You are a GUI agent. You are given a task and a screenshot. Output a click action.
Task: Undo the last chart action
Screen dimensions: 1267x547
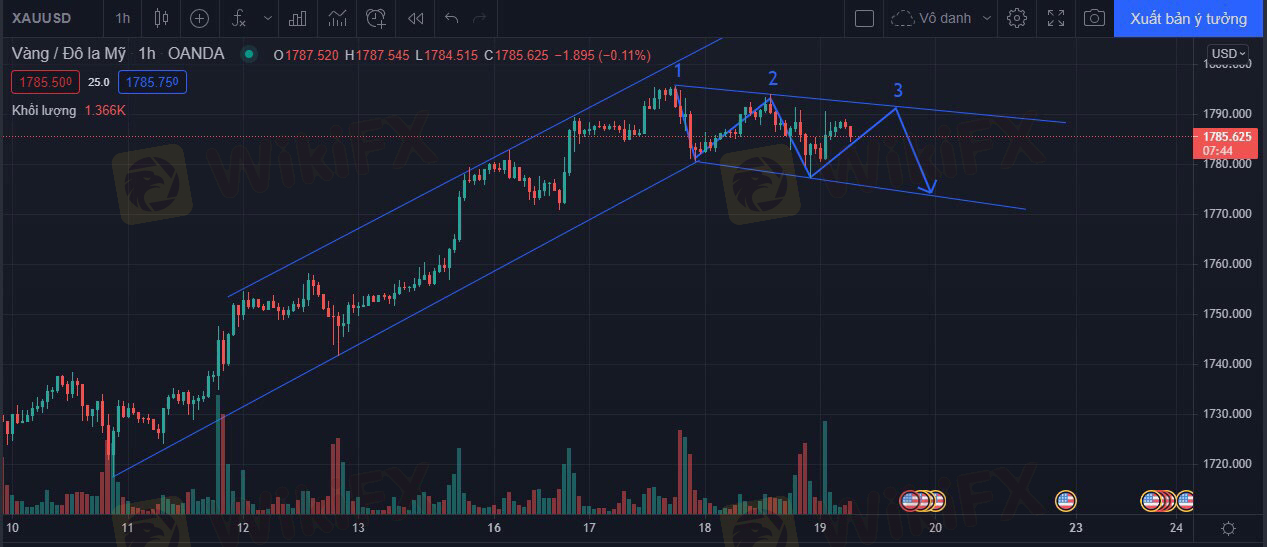(x=451, y=18)
